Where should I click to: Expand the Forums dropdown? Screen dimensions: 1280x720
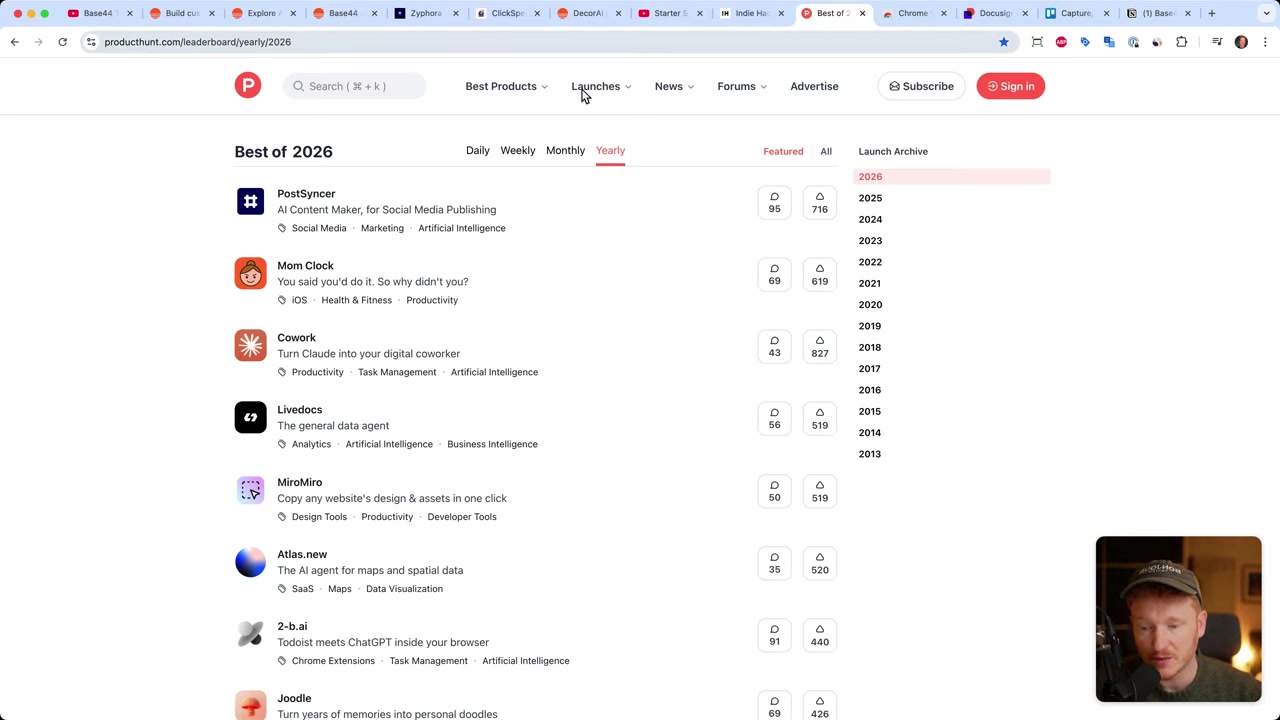click(x=742, y=86)
